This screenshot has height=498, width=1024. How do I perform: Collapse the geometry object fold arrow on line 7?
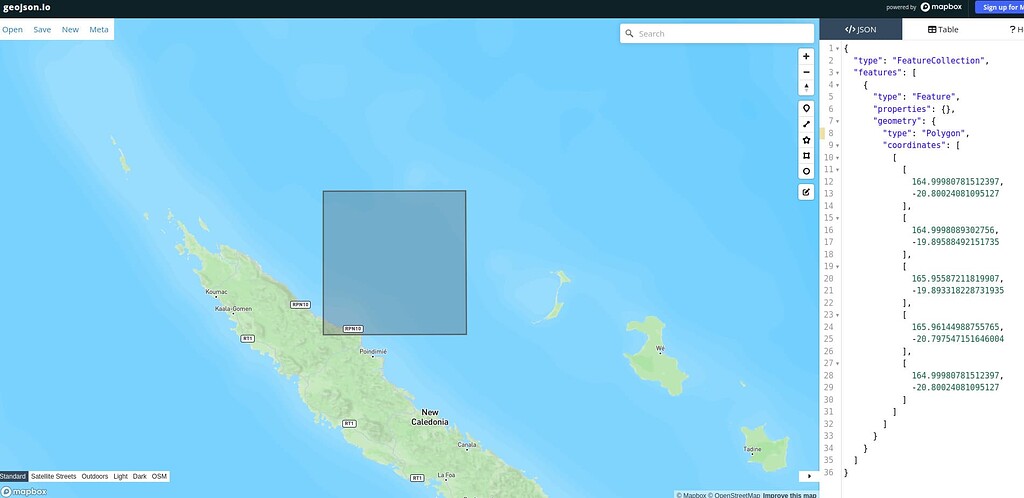point(838,121)
